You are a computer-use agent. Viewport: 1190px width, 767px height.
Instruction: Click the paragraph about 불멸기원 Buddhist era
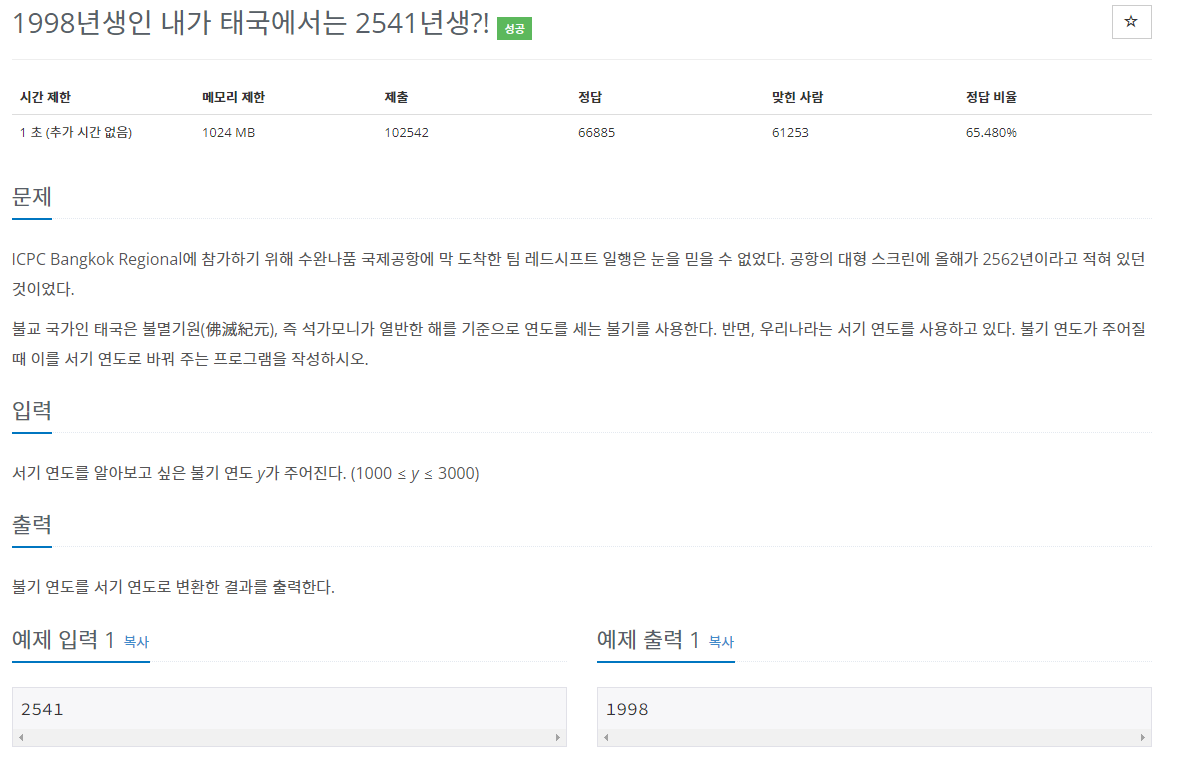tap(578, 344)
